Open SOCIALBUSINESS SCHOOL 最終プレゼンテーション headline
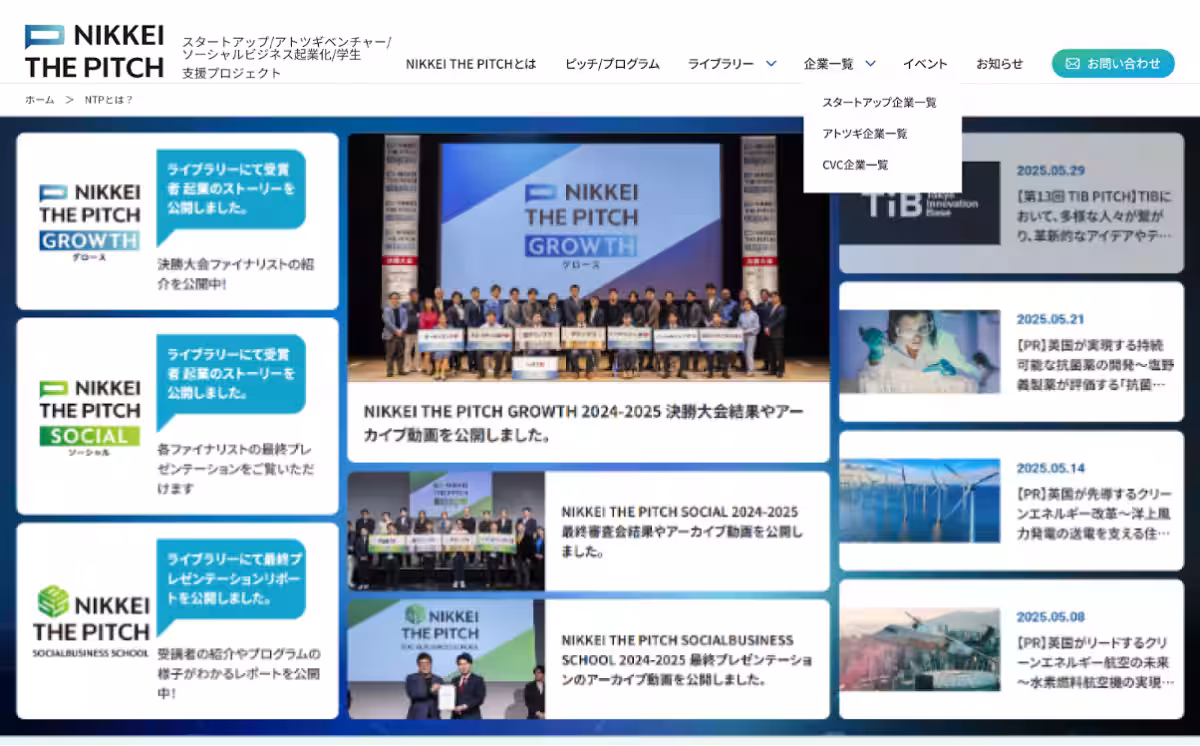The height and width of the screenshot is (746, 1200). point(687,659)
